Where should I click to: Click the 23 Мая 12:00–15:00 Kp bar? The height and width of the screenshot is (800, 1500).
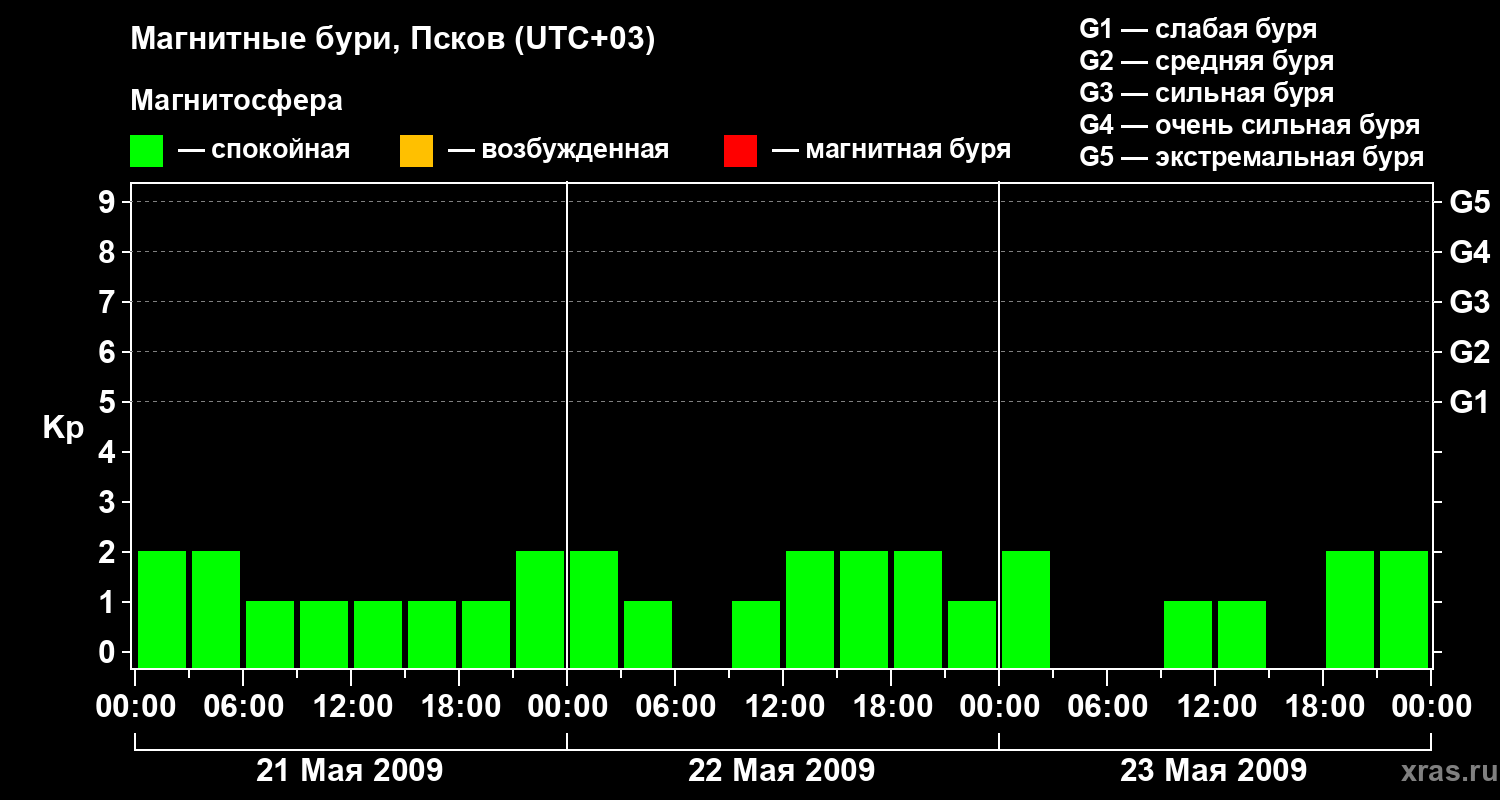point(1242,634)
